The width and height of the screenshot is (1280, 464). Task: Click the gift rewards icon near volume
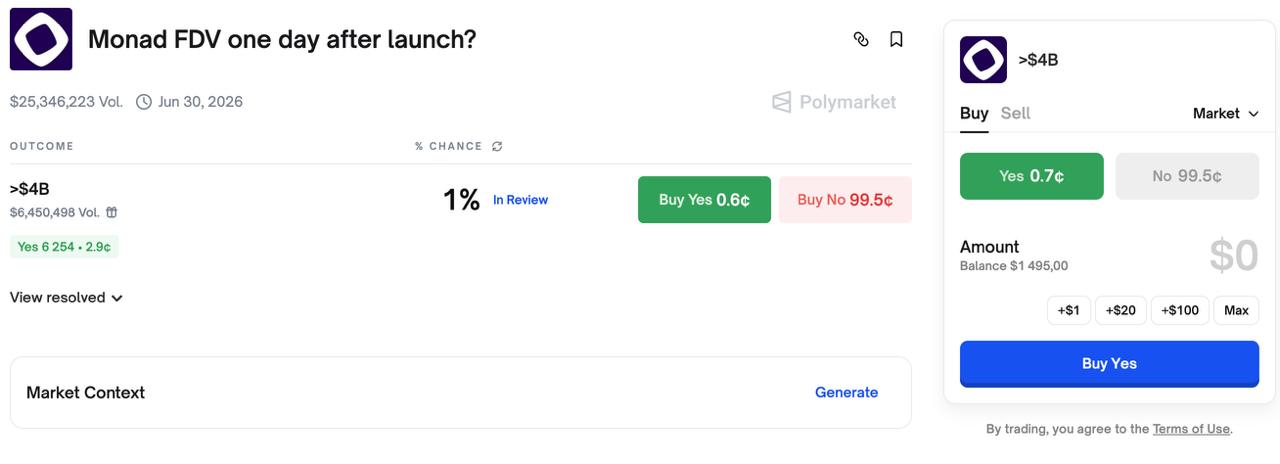click(x=112, y=212)
